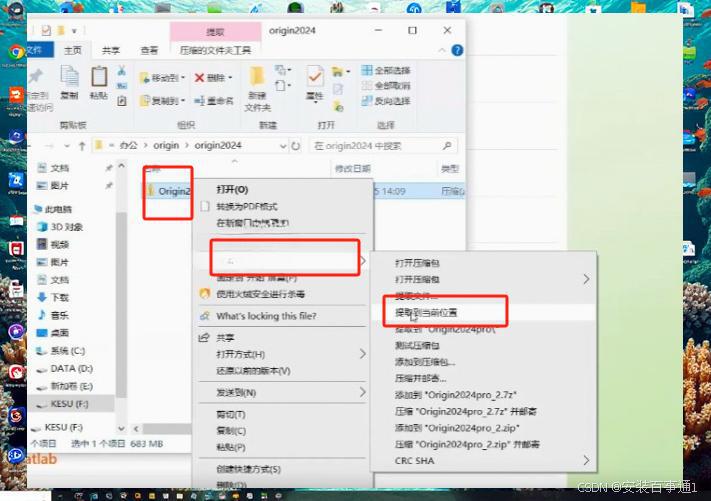Switch to the View (查看) ribbon tab
This screenshot has height=501, width=711.
click(x=149, y=50)
